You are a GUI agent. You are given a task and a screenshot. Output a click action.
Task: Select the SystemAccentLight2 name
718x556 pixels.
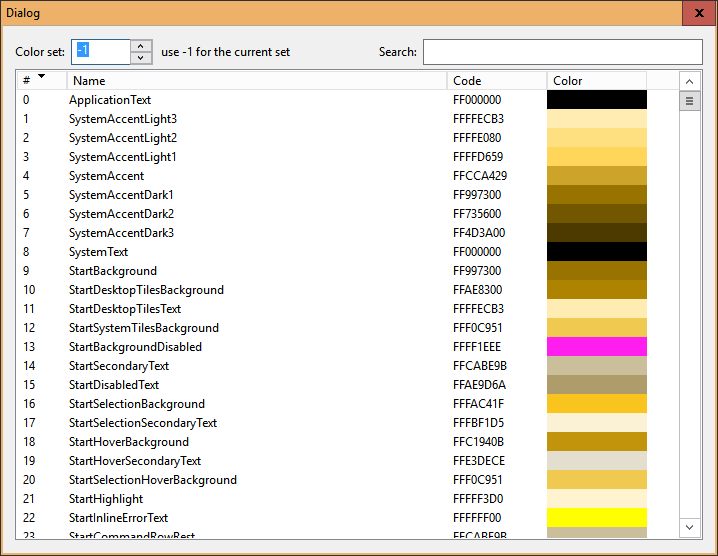click(123, 138)
